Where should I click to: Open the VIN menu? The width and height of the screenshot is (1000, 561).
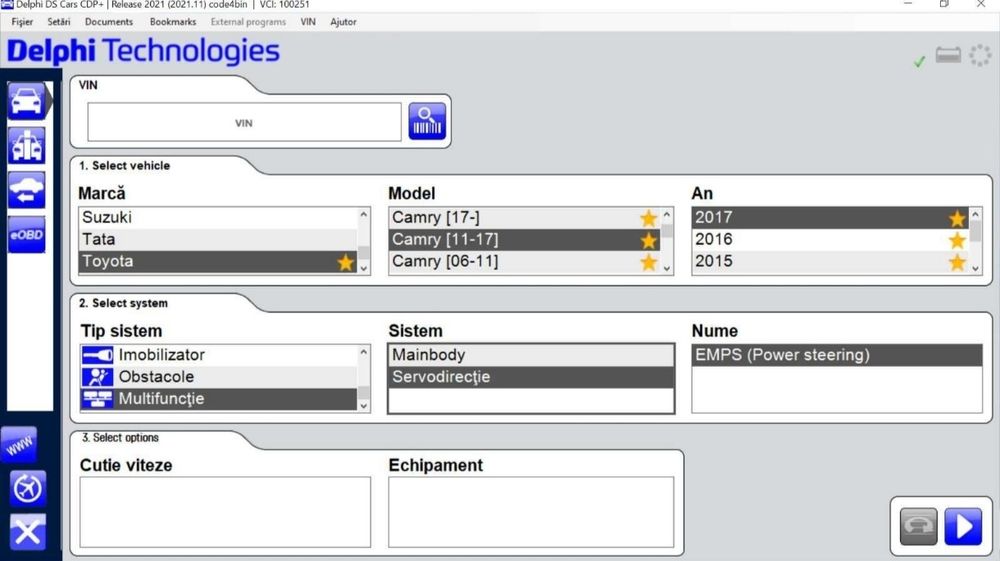click(x=308, y=22)
